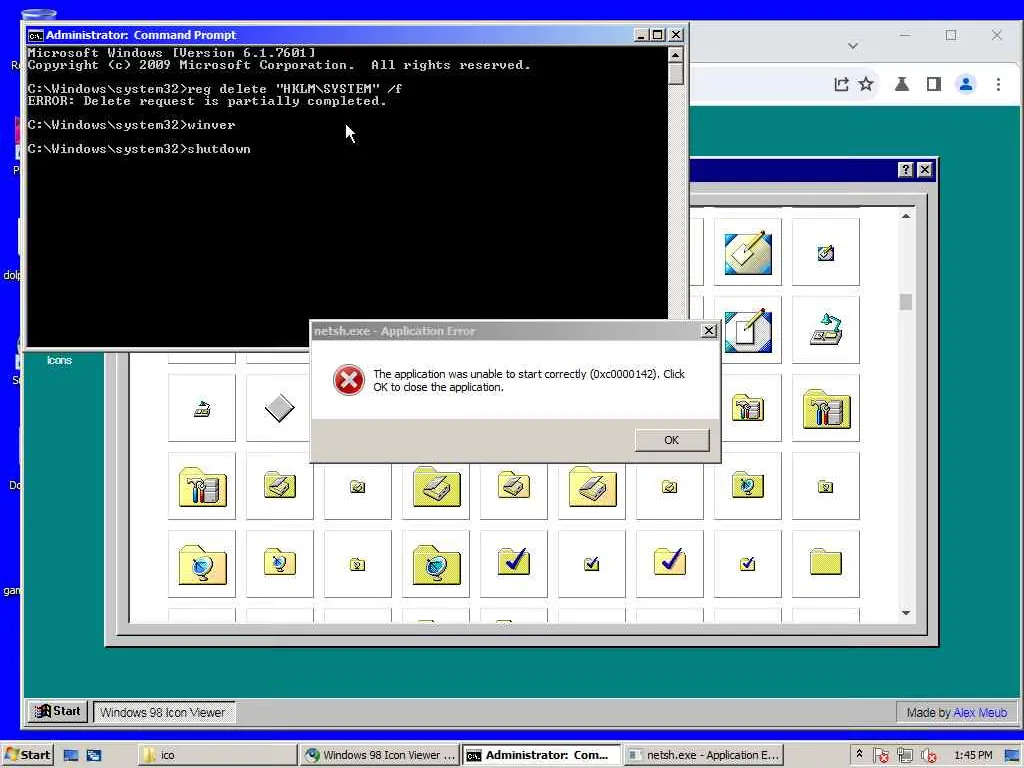Switch to the ico folder taskbar button
Viewport: 1024px width, 768px height.
216,755
